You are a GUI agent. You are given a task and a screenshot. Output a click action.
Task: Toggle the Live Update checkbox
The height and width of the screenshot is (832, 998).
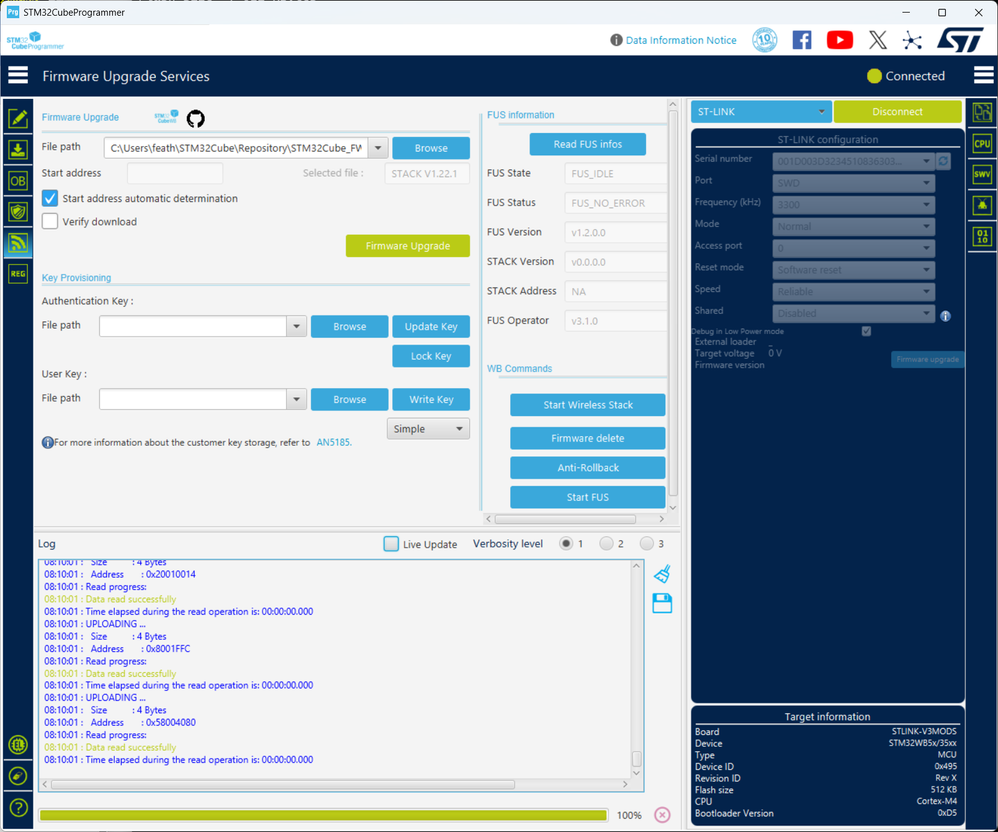391,544
